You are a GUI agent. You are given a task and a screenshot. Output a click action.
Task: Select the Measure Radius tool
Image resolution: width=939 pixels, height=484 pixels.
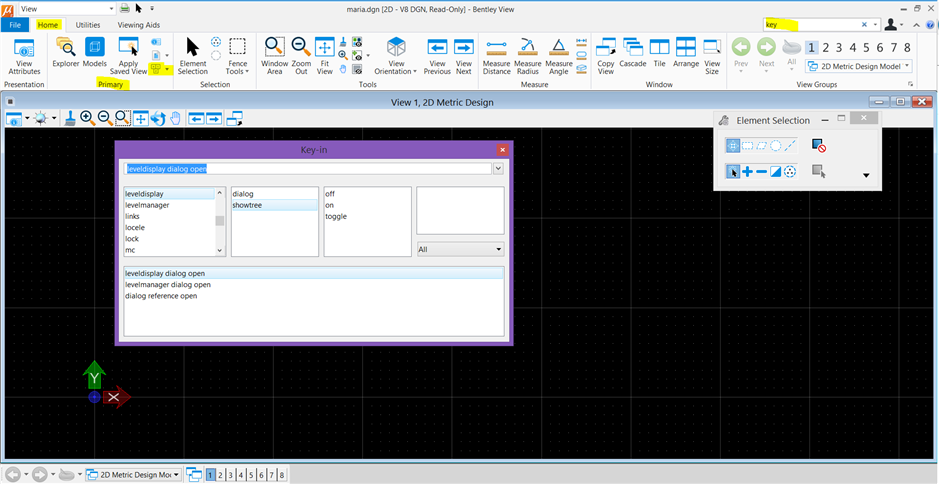(528, 56)
